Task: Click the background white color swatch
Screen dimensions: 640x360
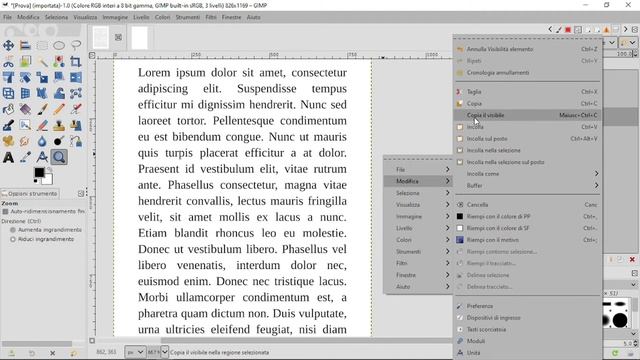Action: 49,180
